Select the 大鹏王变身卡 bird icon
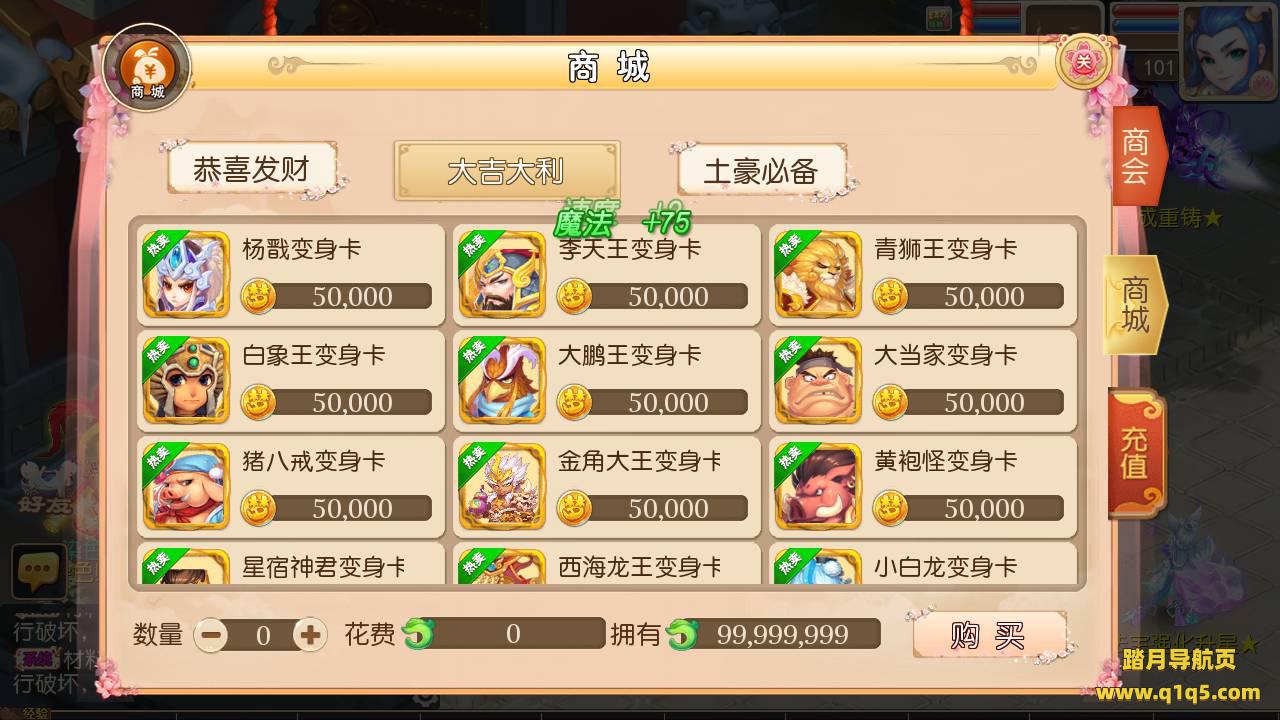 click(502, 380)
